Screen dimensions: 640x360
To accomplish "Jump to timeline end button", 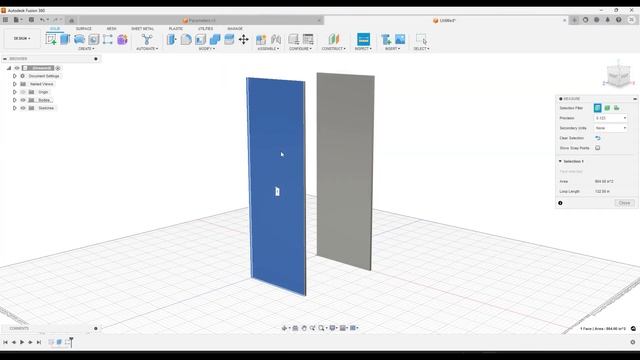I will [39, 342].
